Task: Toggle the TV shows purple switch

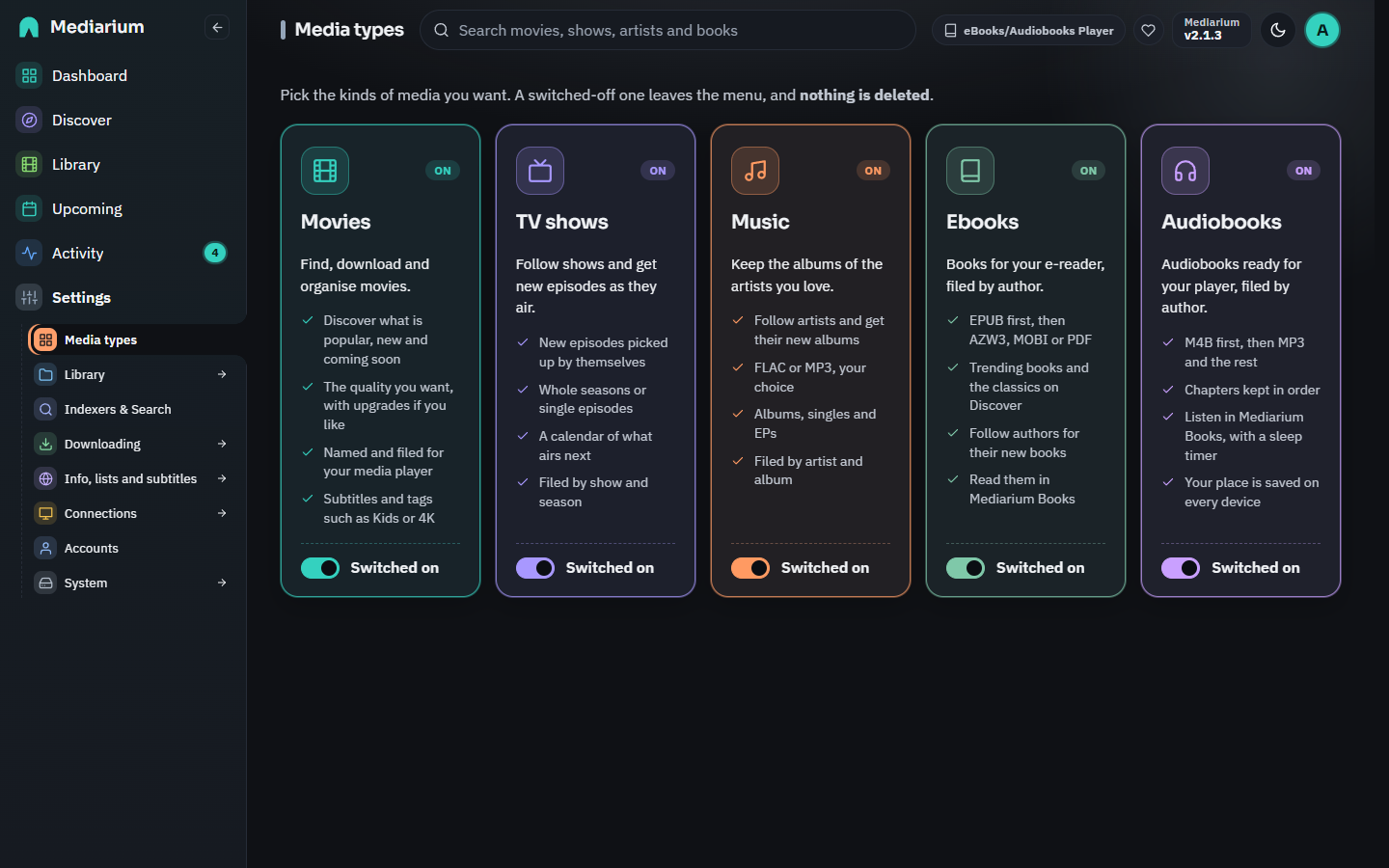Action: (535, 568)
